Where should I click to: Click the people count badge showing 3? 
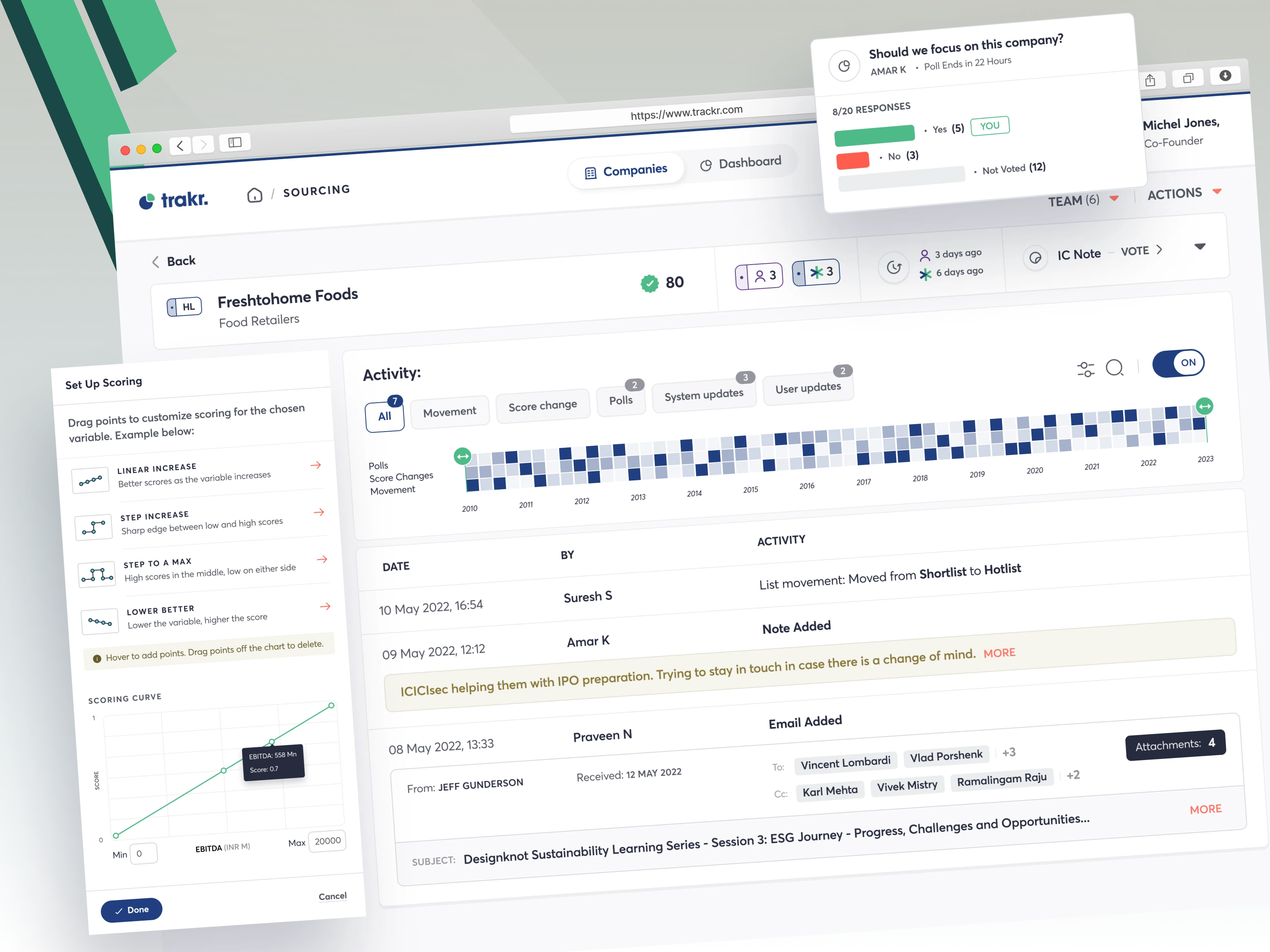click(759, 276)
